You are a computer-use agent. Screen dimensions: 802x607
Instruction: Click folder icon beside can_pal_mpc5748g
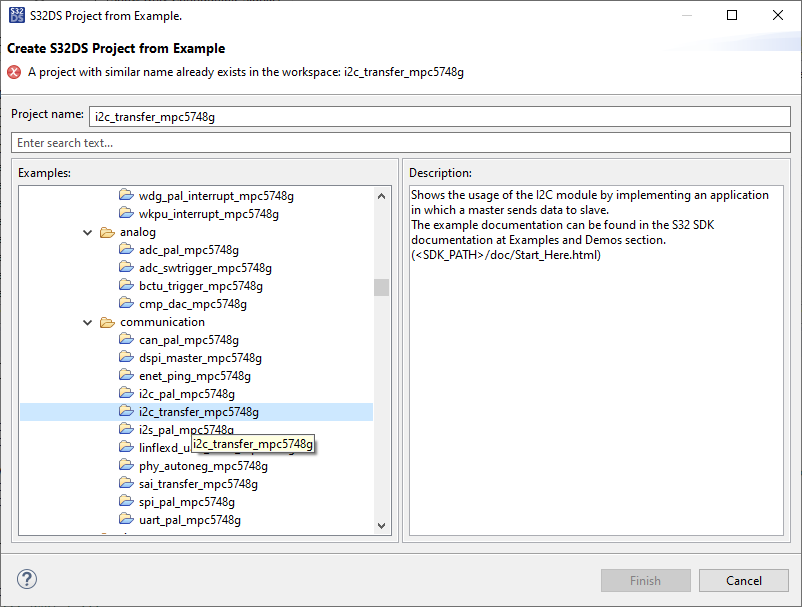pos(126,340)
